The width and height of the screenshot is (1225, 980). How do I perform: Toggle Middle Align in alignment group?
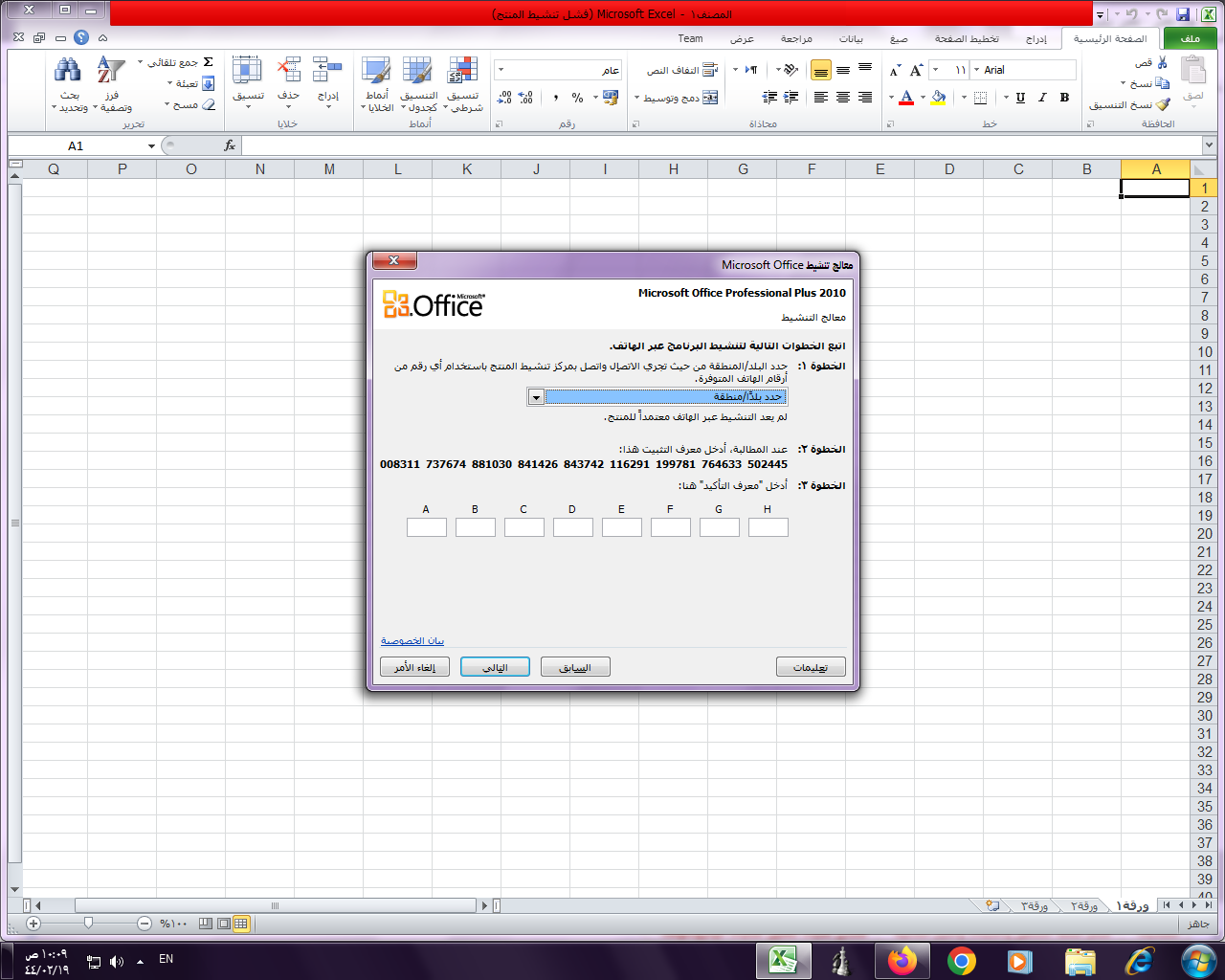[x=843, y=70]
